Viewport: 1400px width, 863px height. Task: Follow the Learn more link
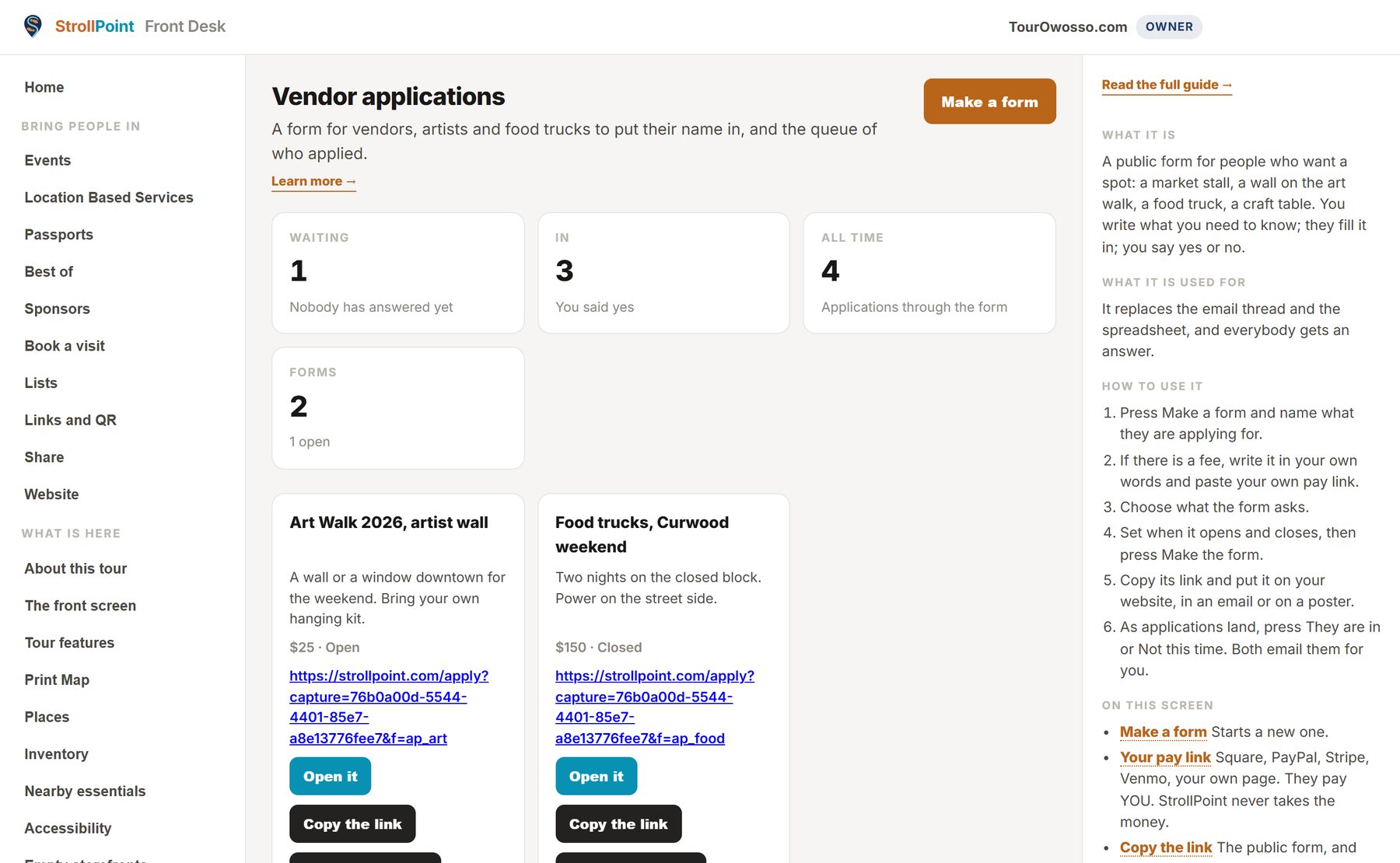pyautogui.click(x=313, y=181)
